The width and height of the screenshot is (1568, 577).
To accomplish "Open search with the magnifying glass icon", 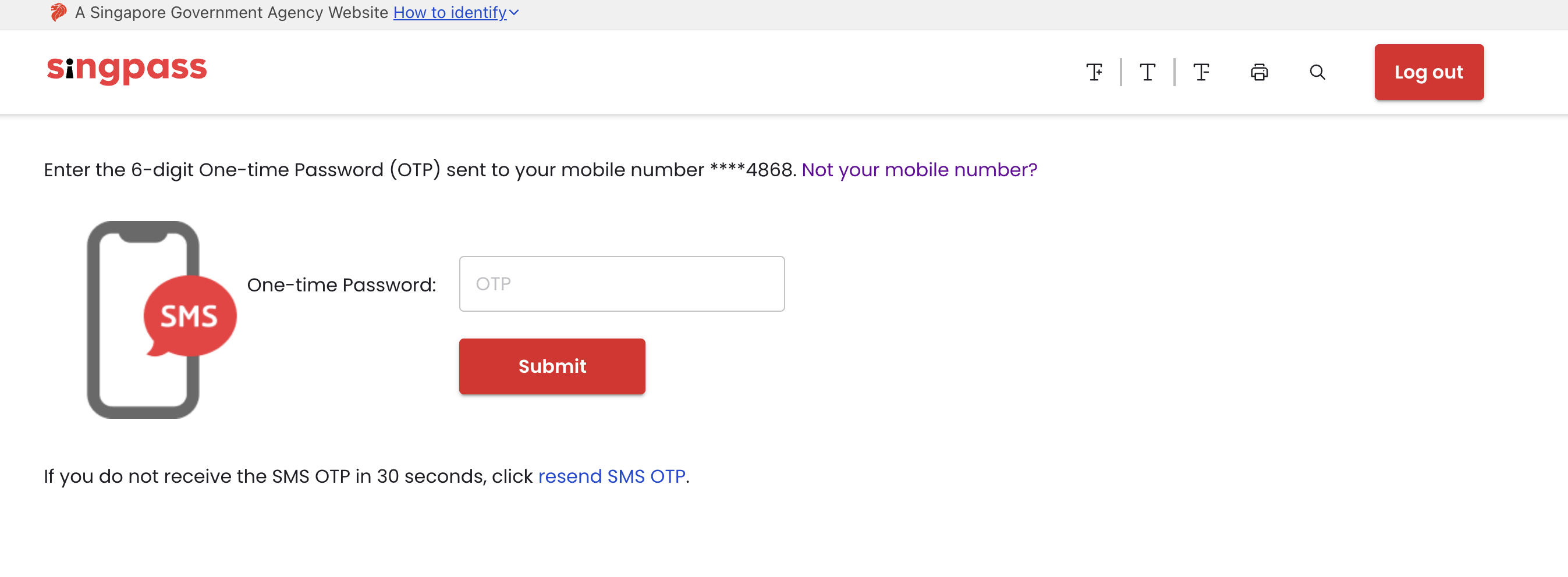I will 1317,72.
